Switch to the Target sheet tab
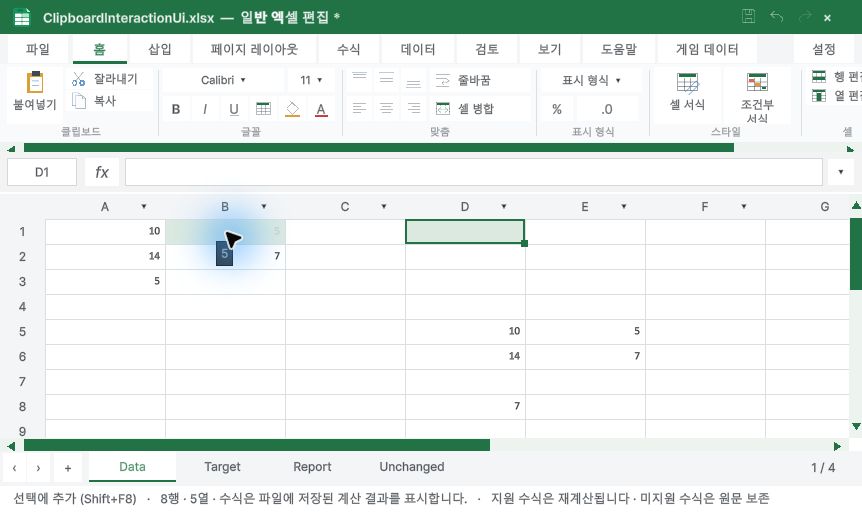This screenshot has height=512, width=862. click(222, 467)
